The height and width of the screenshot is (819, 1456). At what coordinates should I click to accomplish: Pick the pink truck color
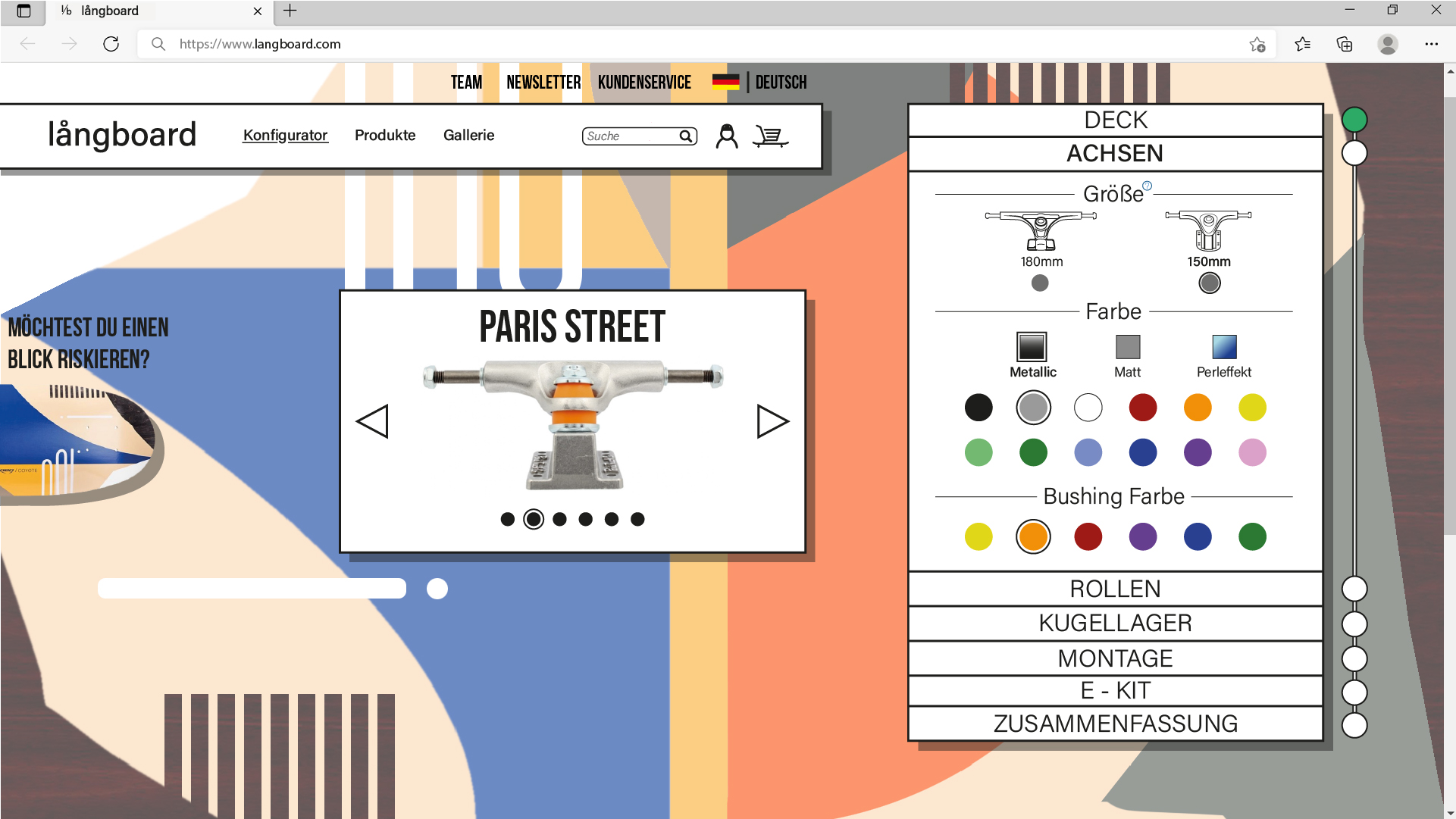point(1252,453)
